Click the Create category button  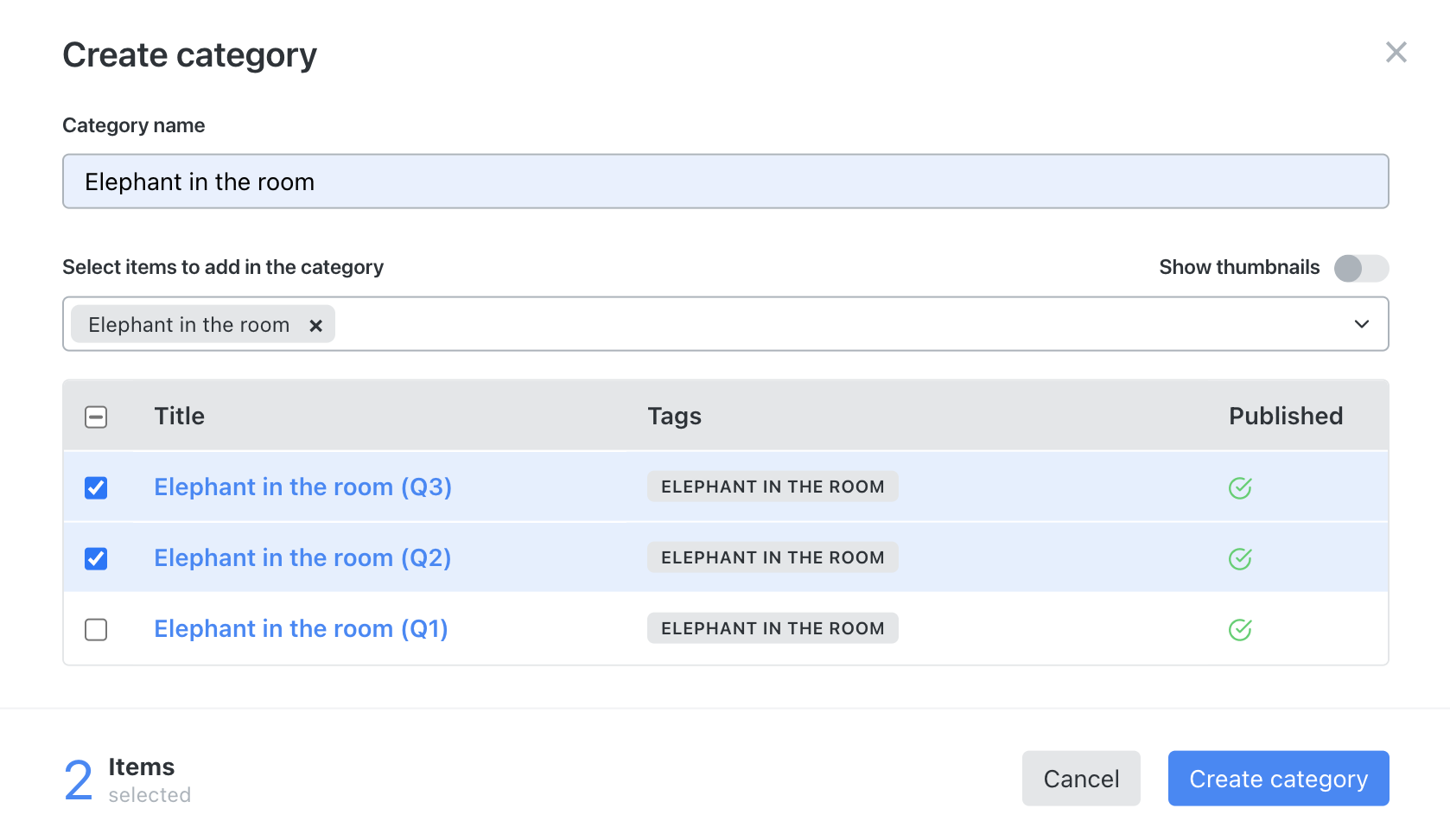coord(1278,779)
